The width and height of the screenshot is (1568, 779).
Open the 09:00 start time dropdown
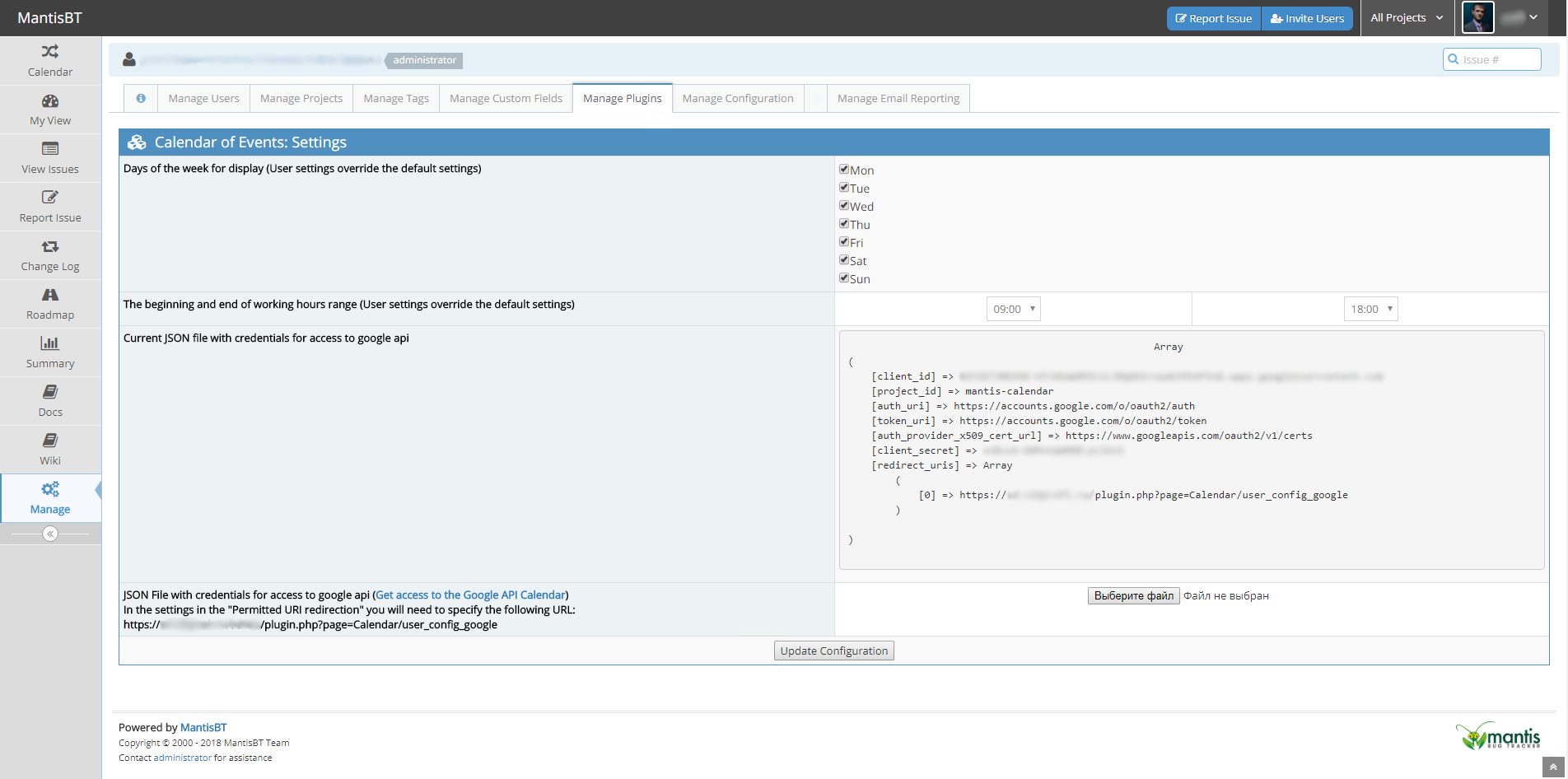[x=1014, y=309]
